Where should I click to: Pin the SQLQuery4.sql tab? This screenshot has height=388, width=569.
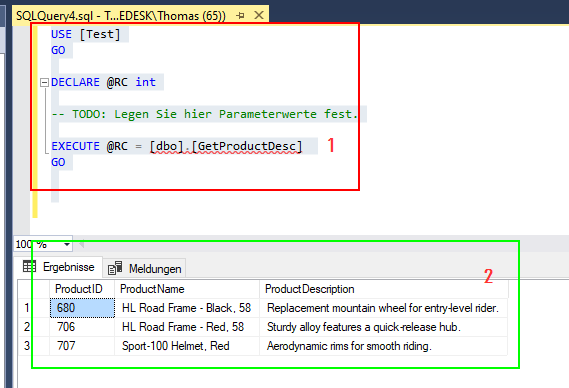(x=240, y=16)
